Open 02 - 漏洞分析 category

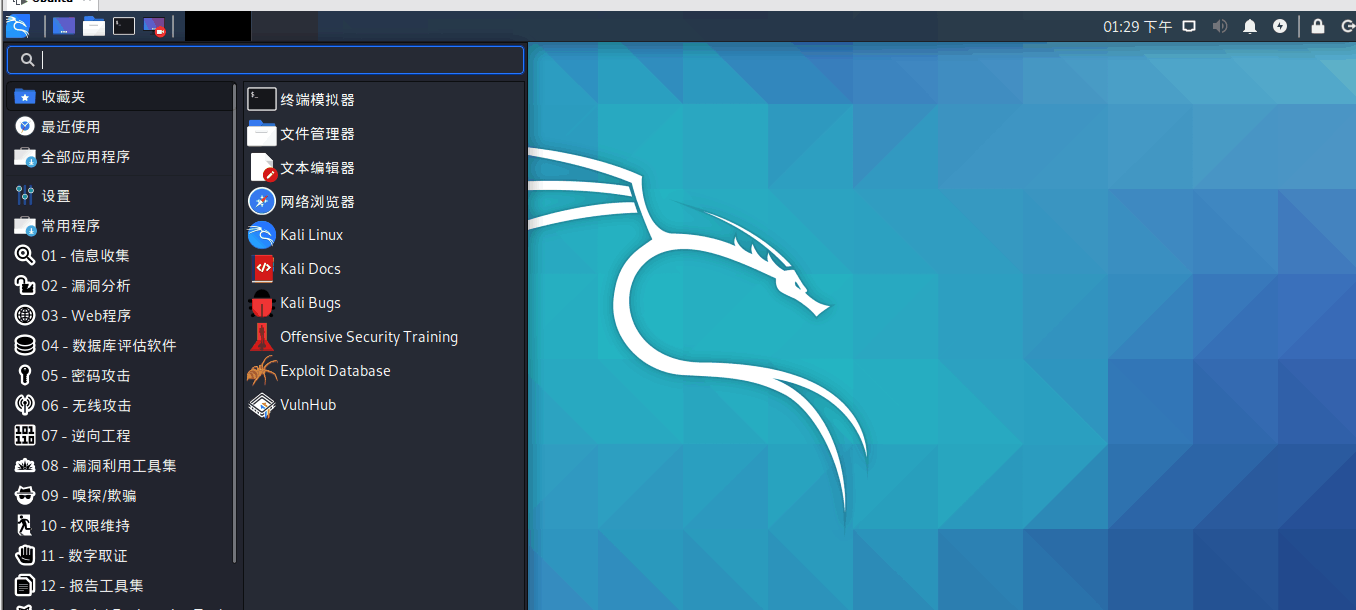coord(120,286)
